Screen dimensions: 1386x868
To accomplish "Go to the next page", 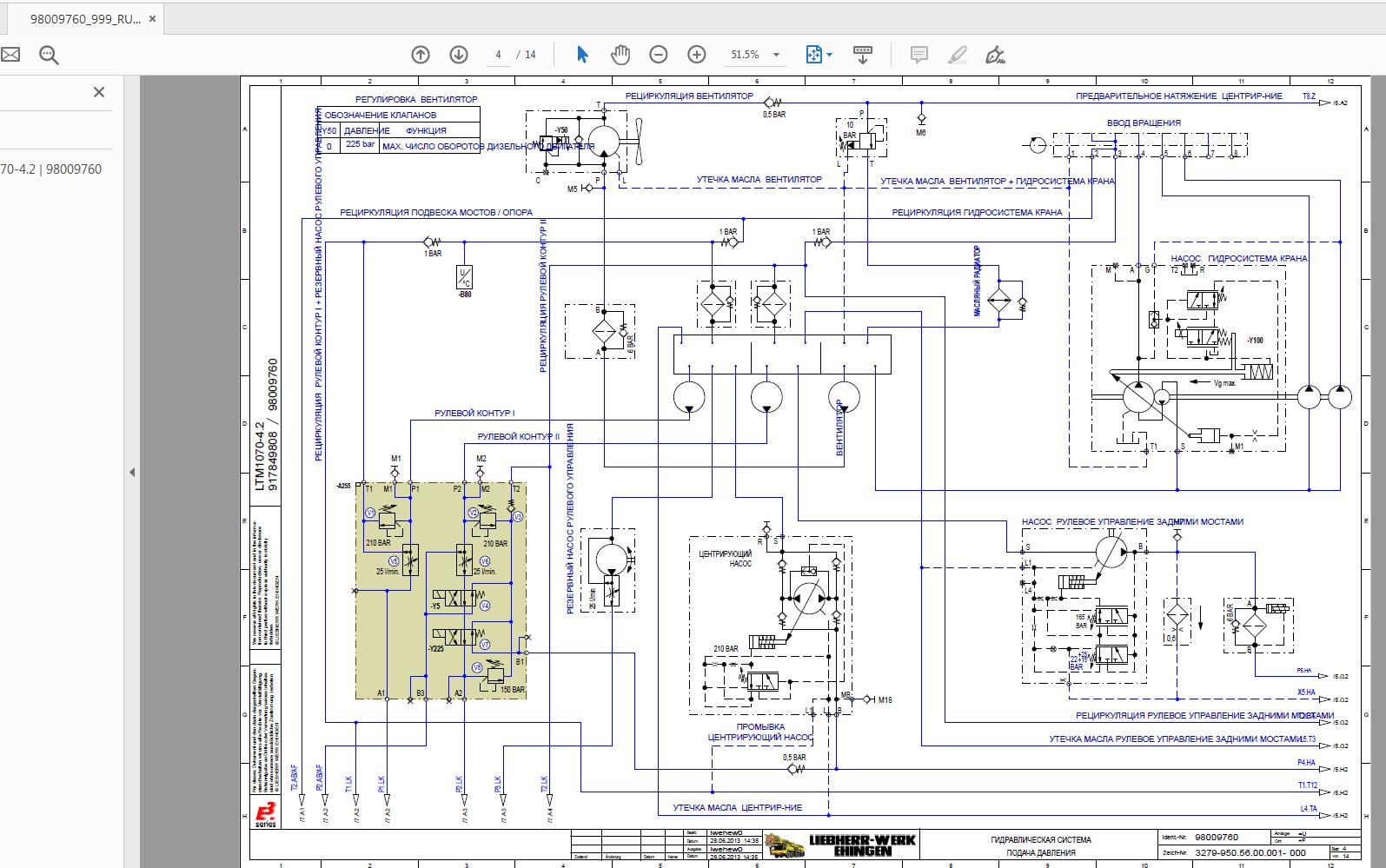I will tap(459, 55).
